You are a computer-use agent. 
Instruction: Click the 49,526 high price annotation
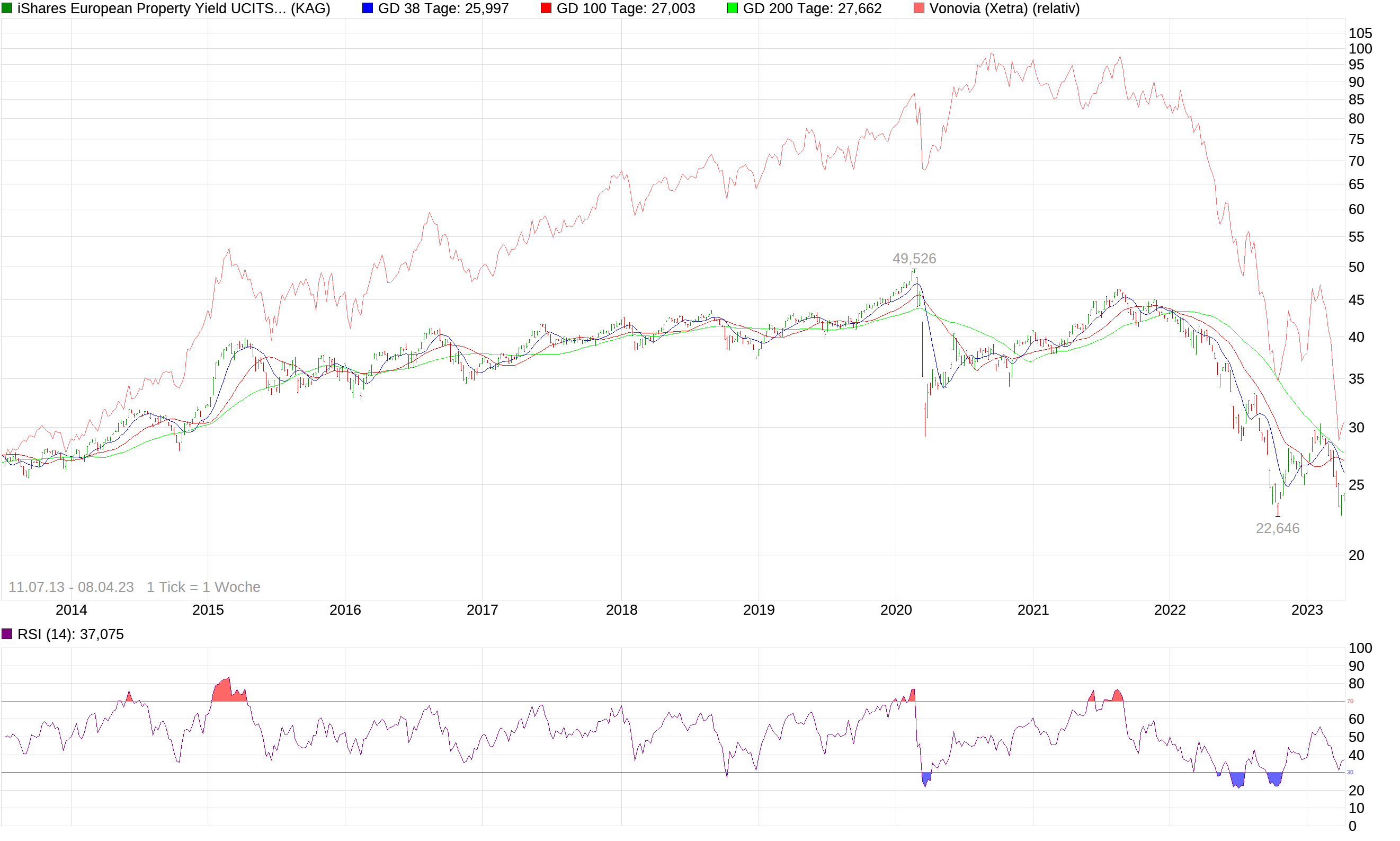point(914,259)
